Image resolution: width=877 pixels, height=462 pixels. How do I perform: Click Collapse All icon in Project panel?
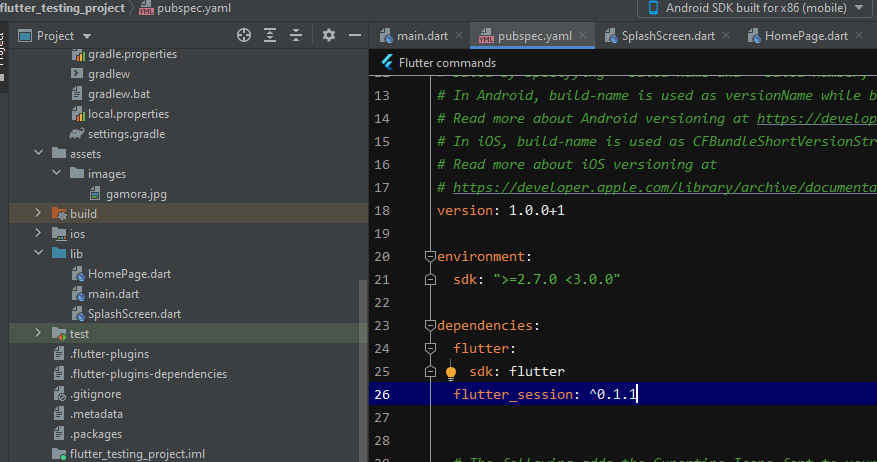[x=296, y=35]
